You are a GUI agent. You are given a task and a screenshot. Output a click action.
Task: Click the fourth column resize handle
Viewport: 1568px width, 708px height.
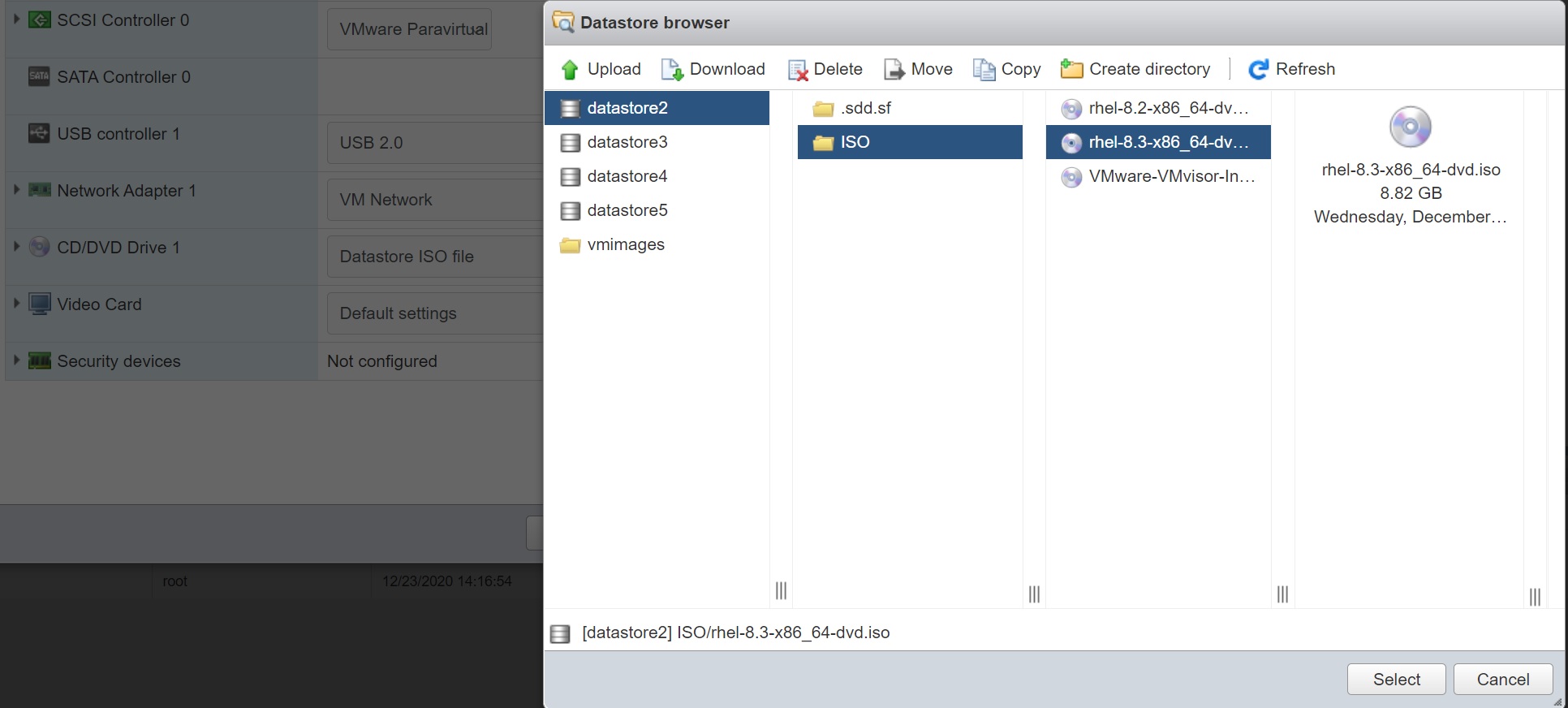[x=1535, y=597]
